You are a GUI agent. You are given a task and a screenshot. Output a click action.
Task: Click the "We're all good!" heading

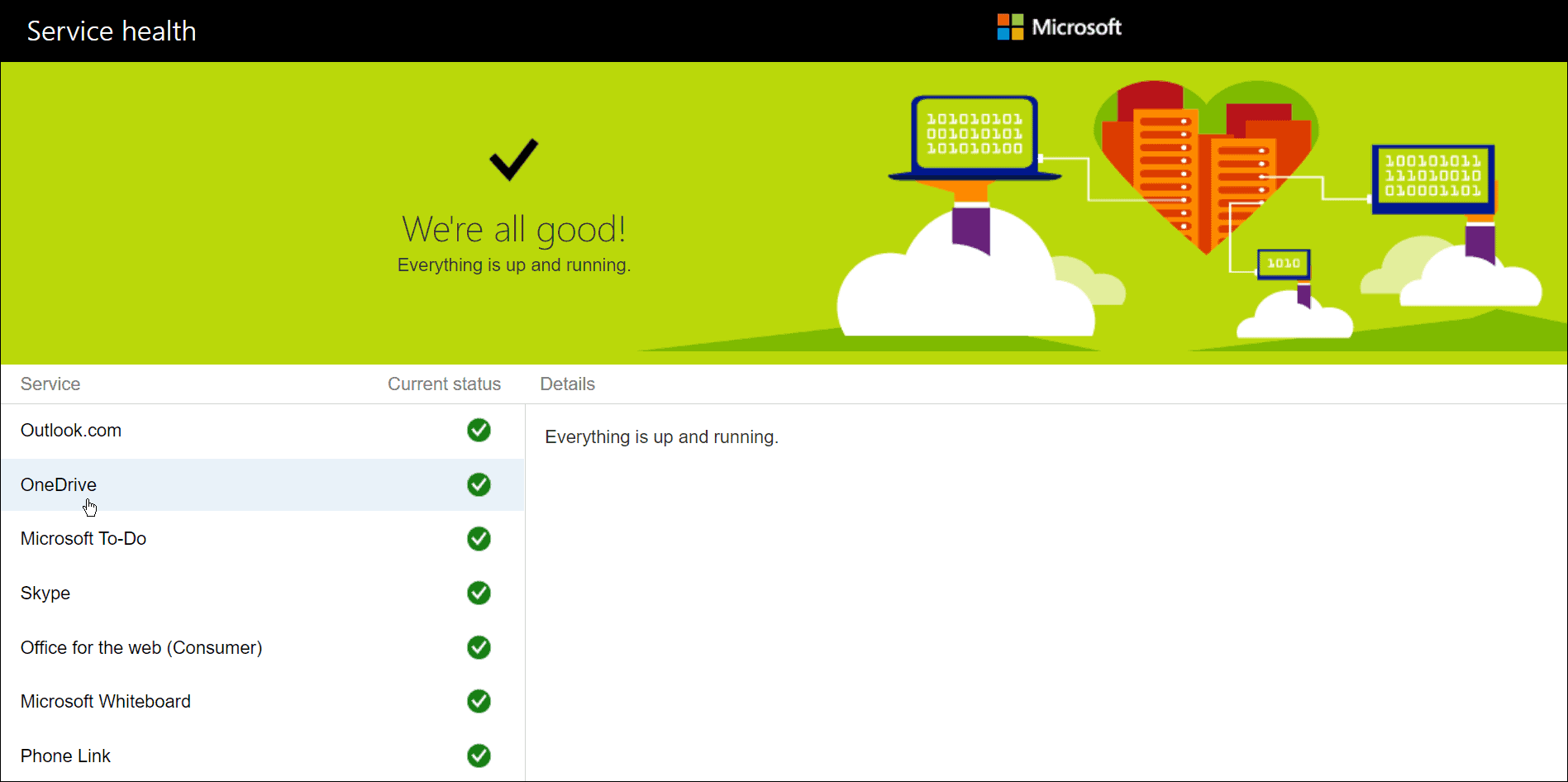click(x=513, y=230)
